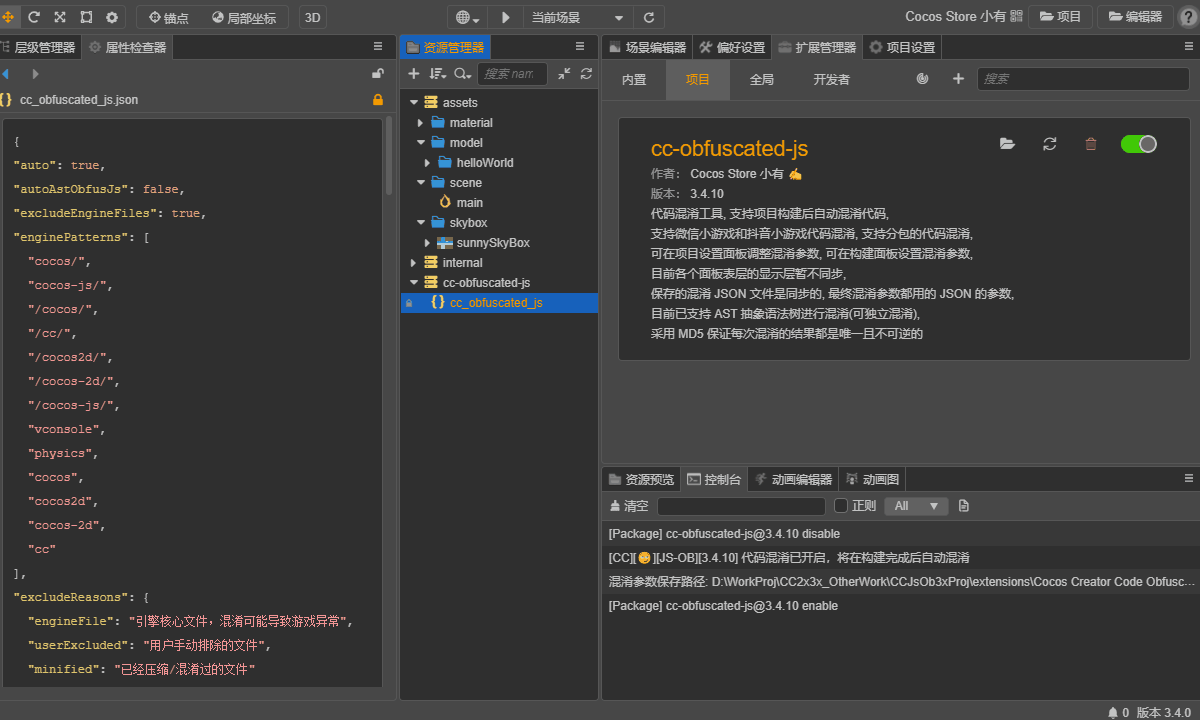Toggle the 局部坐标 local coordinate button
Image resolution: width=1200 pixels, height=720 pixels.
point(244,17)
